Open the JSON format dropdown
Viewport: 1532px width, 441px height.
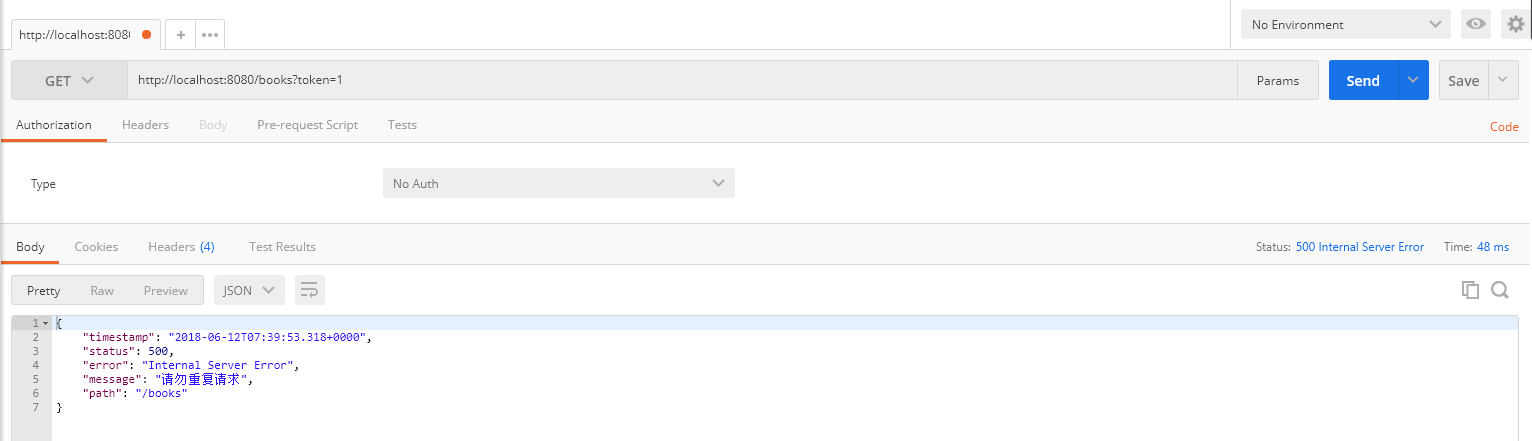(249, 291)
